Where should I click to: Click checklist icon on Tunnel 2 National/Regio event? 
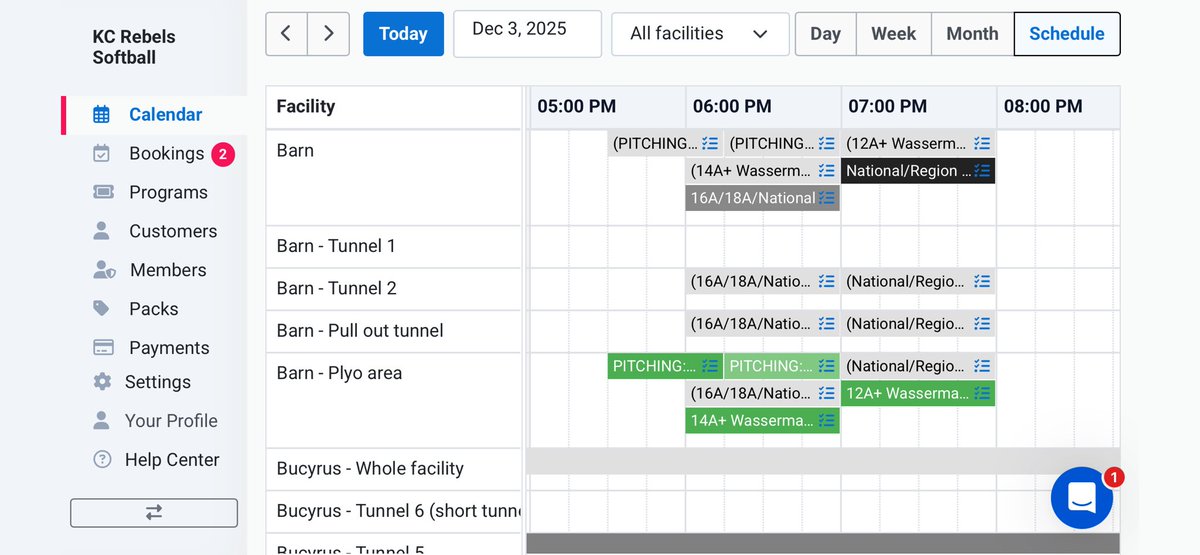point(982,282)
